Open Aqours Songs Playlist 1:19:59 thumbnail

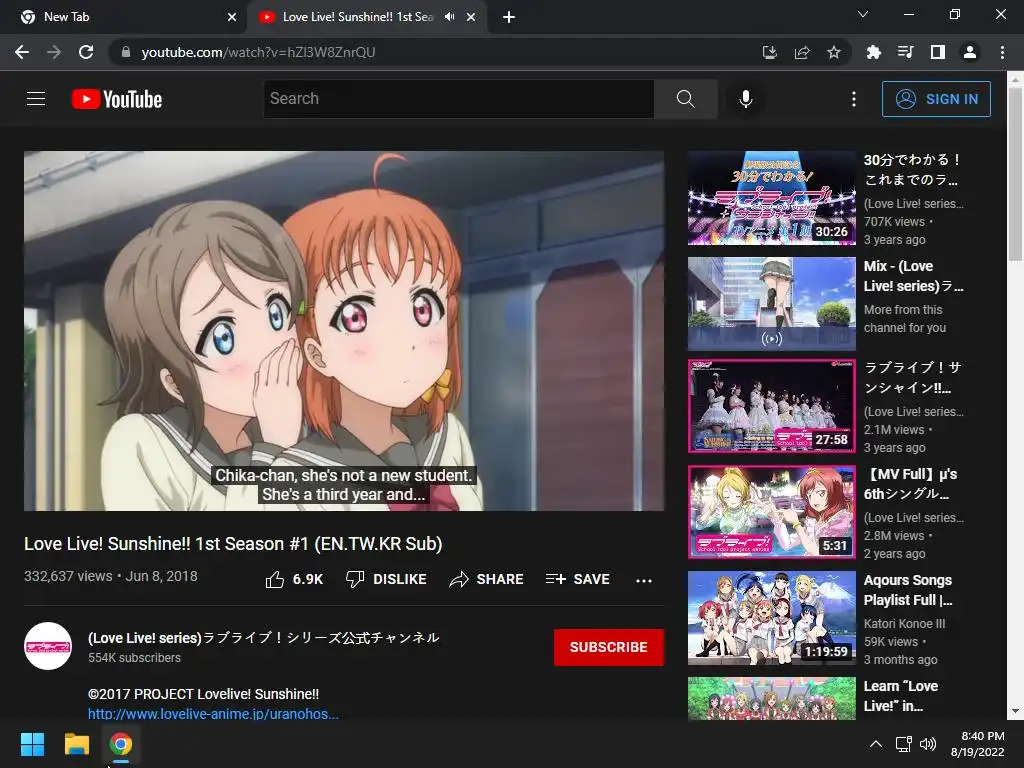[772, 618]
